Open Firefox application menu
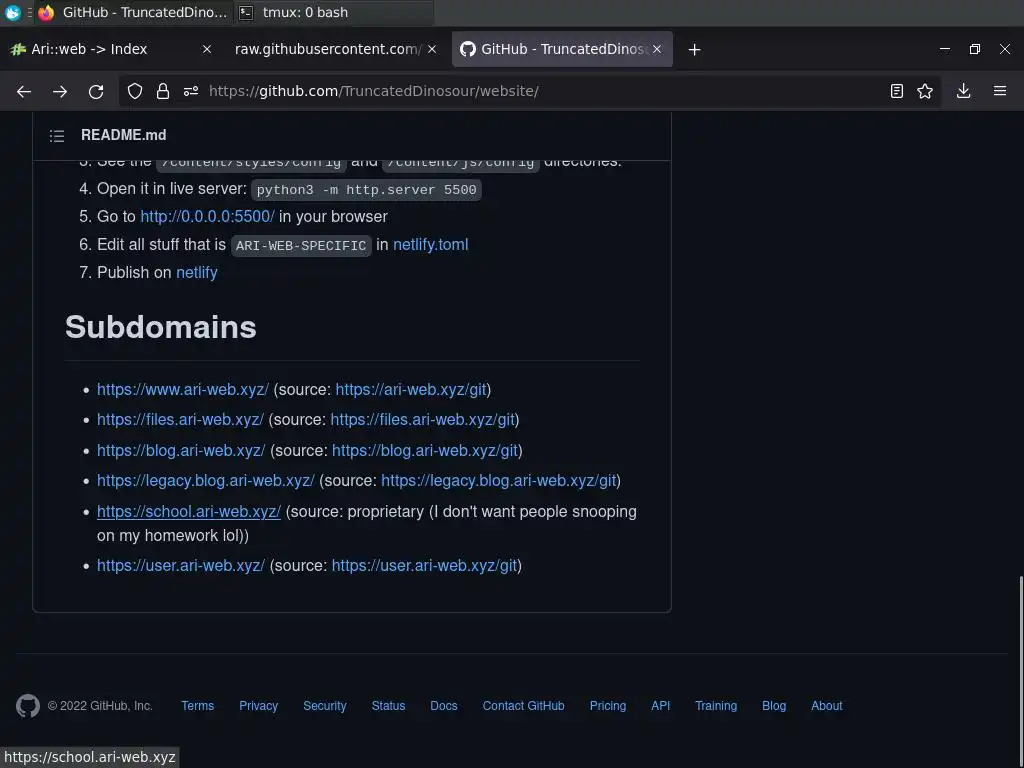The width and height of the screenshot is (1024, 768). click(x=1000, y=91)
